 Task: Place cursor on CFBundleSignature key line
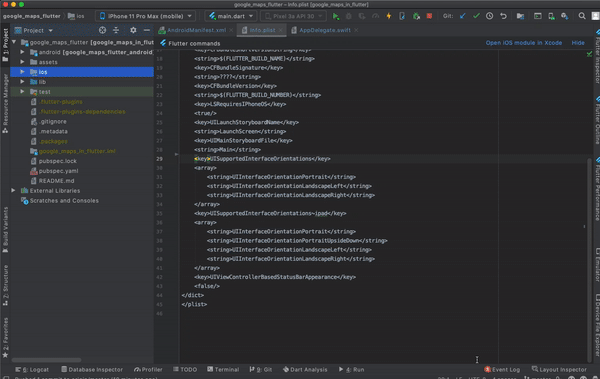coord(238,68)
